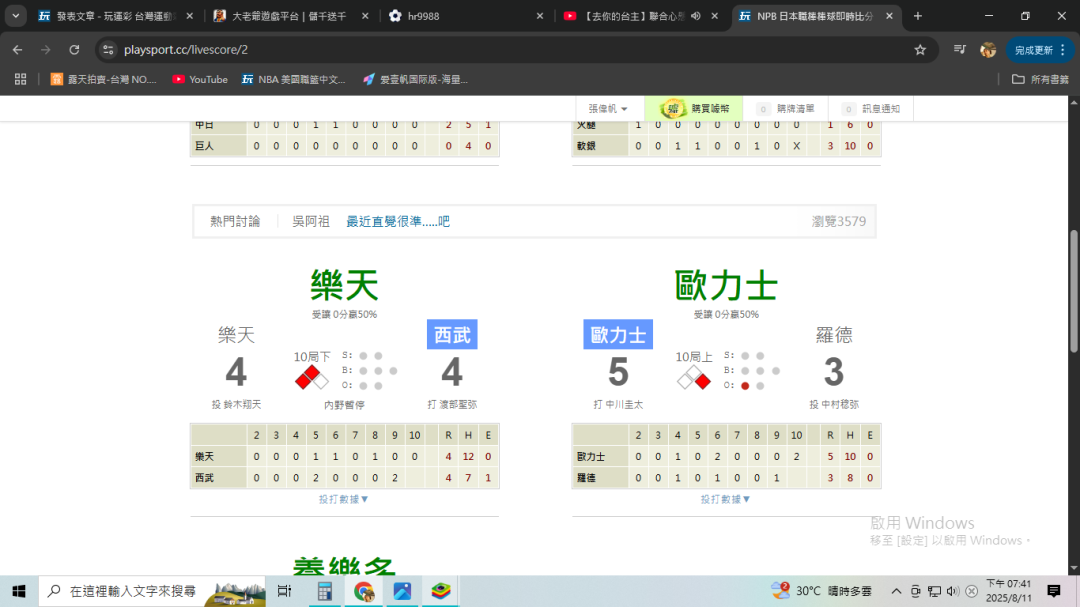Open the NBA 美國職籃中文 bookmark
Image resolution: width=1080 pixels, height=607 pixels.
293,79
